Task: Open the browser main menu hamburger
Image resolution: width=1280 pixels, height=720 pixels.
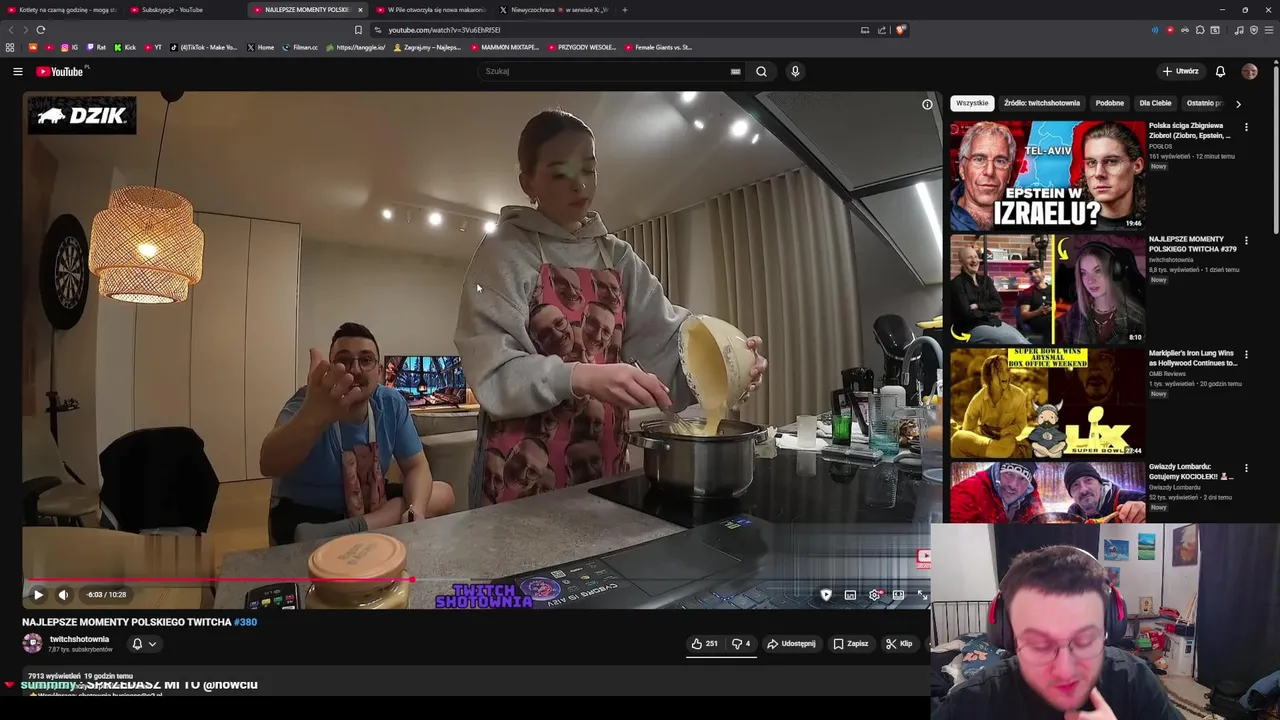Action: [x=1269, y=30]
